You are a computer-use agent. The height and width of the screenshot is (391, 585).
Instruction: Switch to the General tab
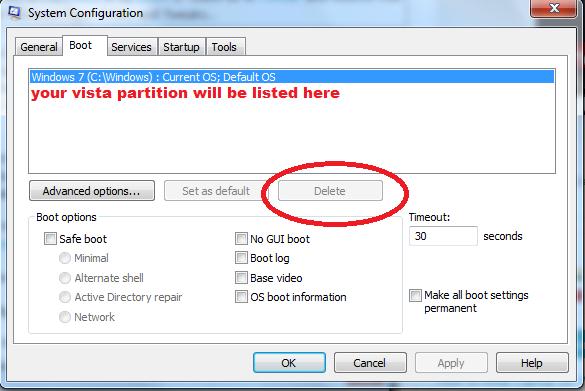click(x=38, y=47)
